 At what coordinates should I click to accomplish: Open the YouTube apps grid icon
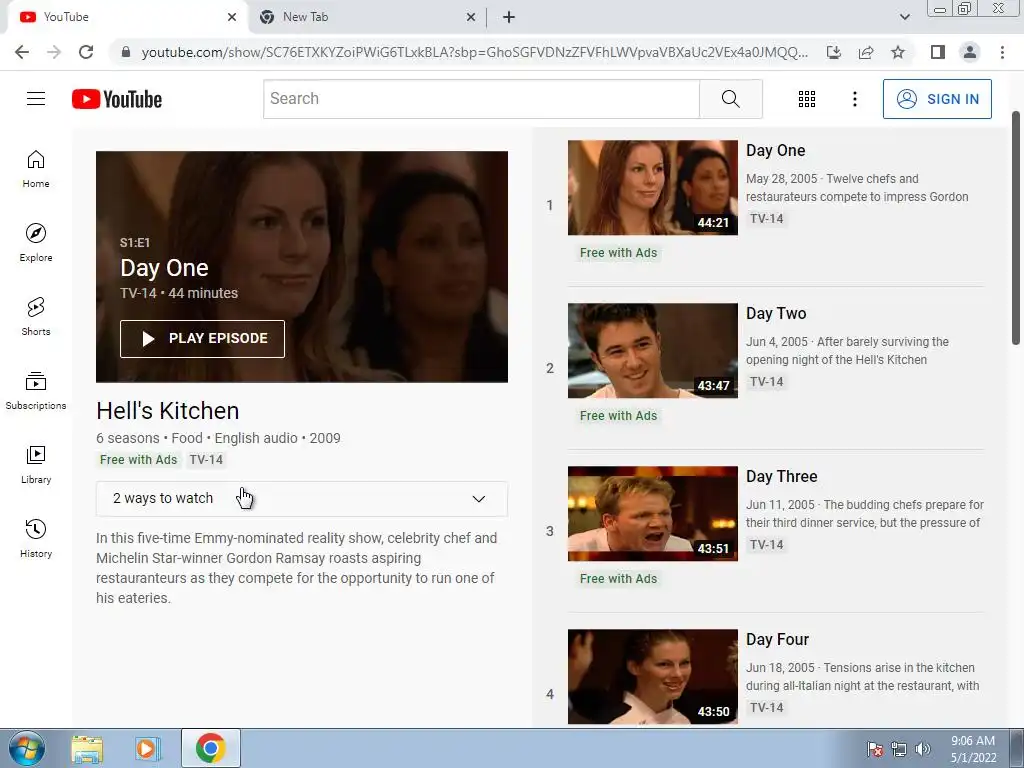point(807,99)
